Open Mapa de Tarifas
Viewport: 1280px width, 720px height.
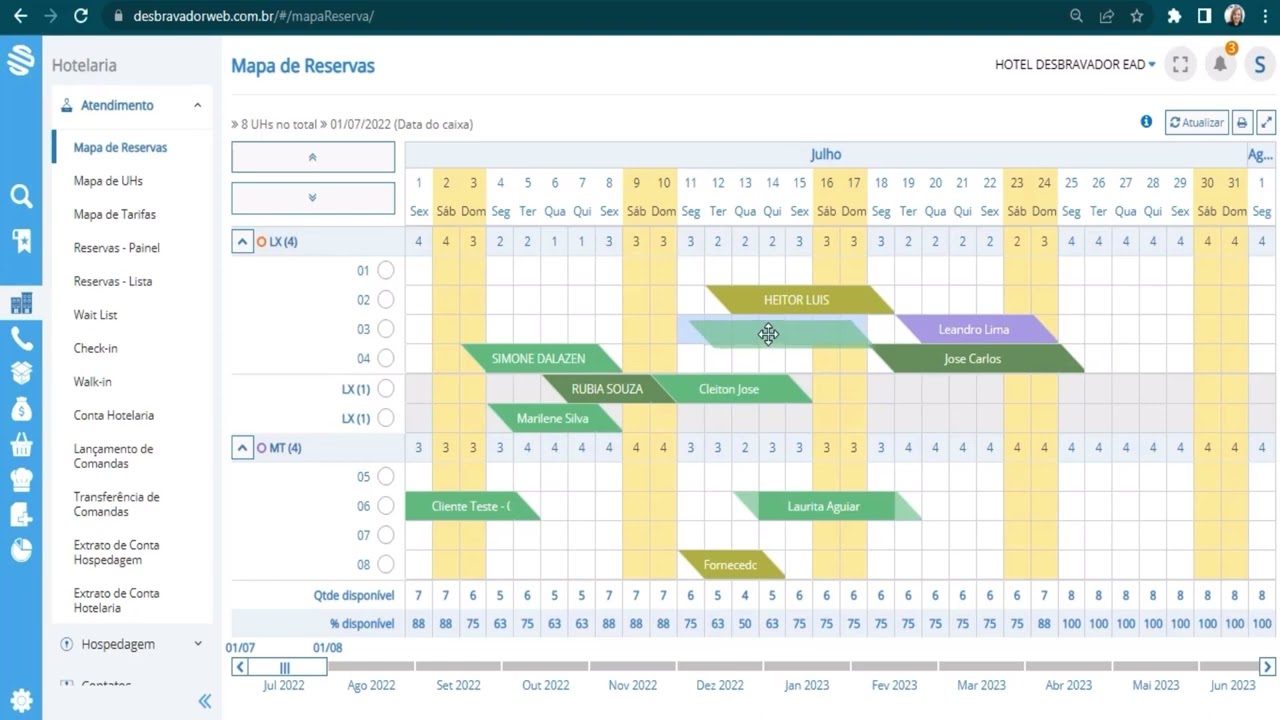tap(114, 214)
